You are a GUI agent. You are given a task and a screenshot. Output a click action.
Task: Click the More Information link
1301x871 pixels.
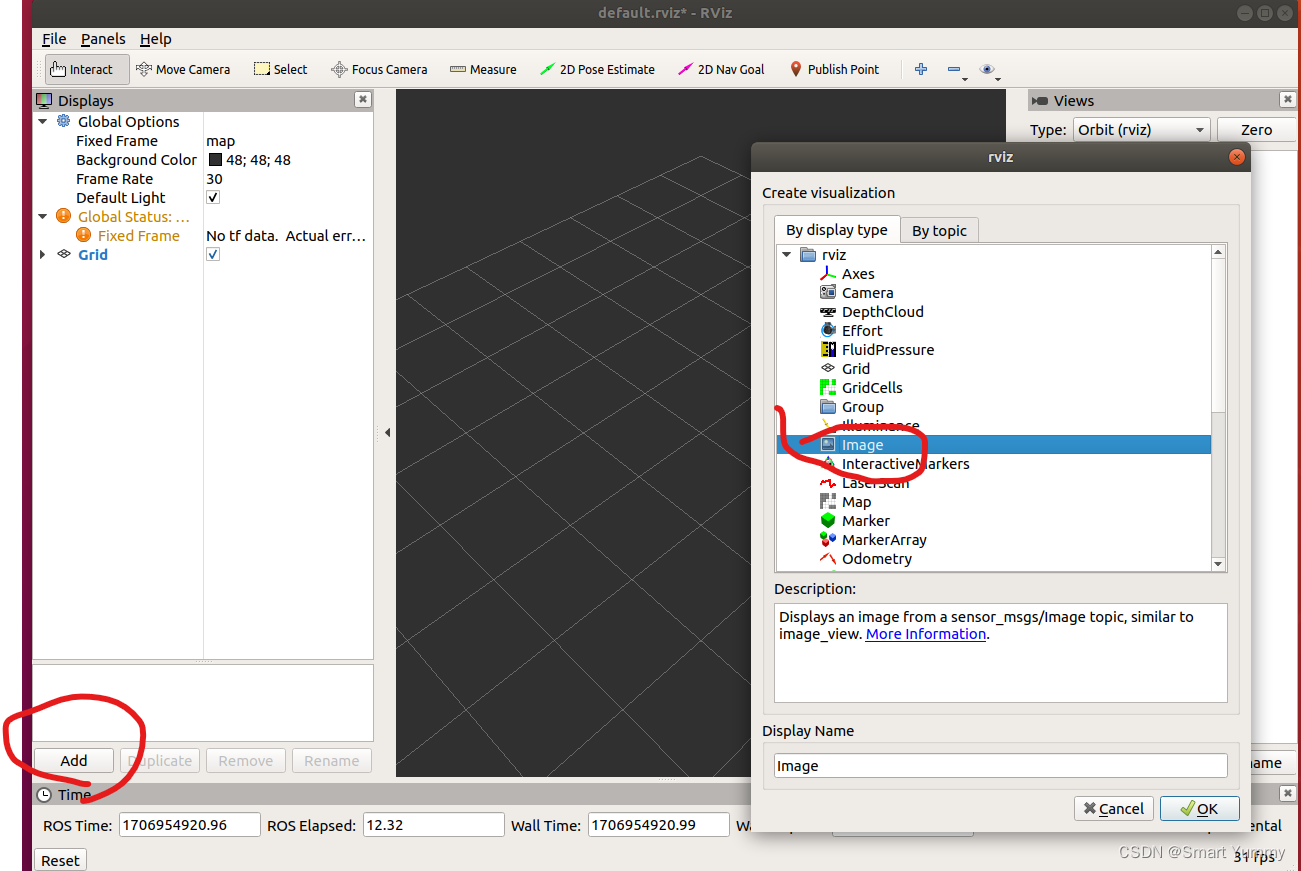(x=925, y=633)
